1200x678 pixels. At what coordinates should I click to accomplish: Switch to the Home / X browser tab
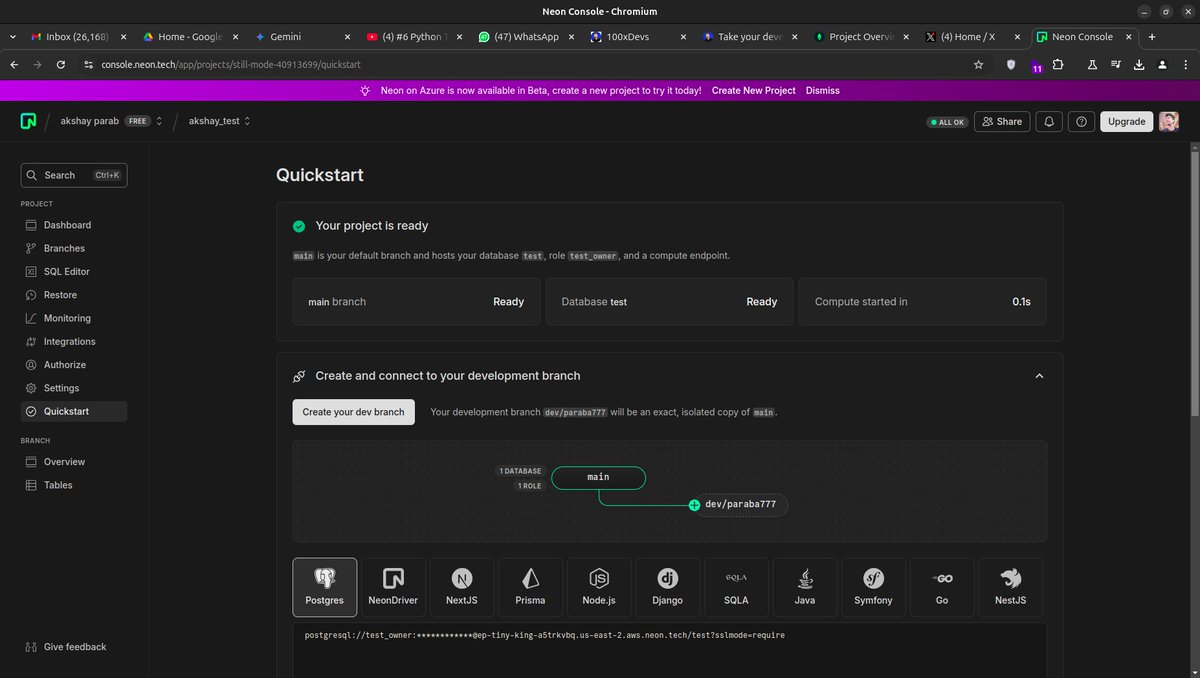coord(973,37)
